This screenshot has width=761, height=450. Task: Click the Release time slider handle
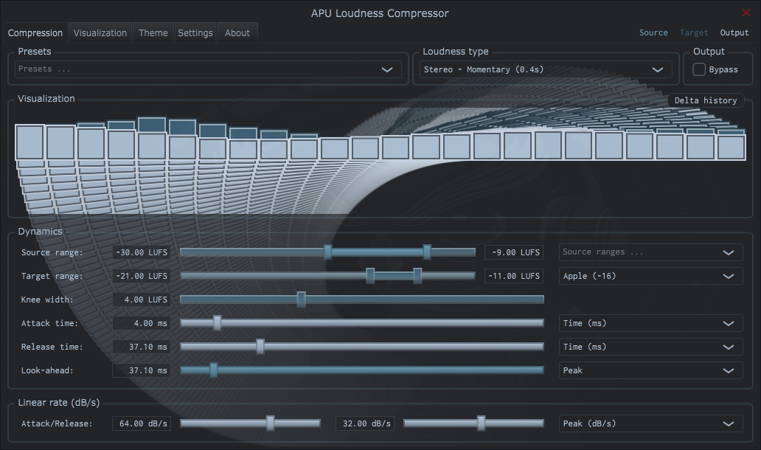coord(260,346)
